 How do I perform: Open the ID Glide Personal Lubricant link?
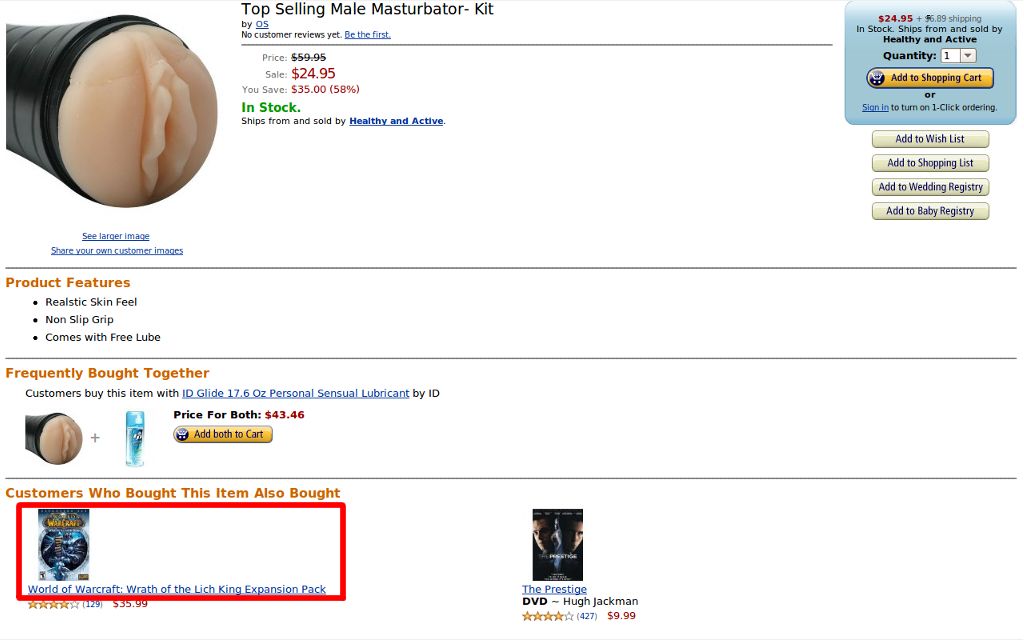click(x=295, y=393)
